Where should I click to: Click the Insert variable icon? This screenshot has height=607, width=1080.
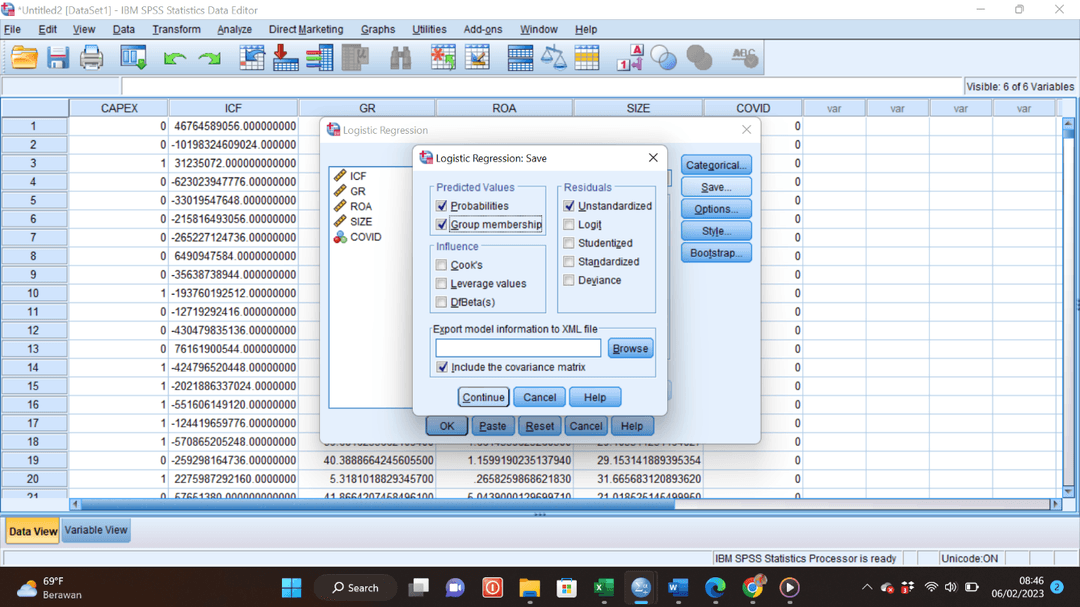tap(477, 58)
